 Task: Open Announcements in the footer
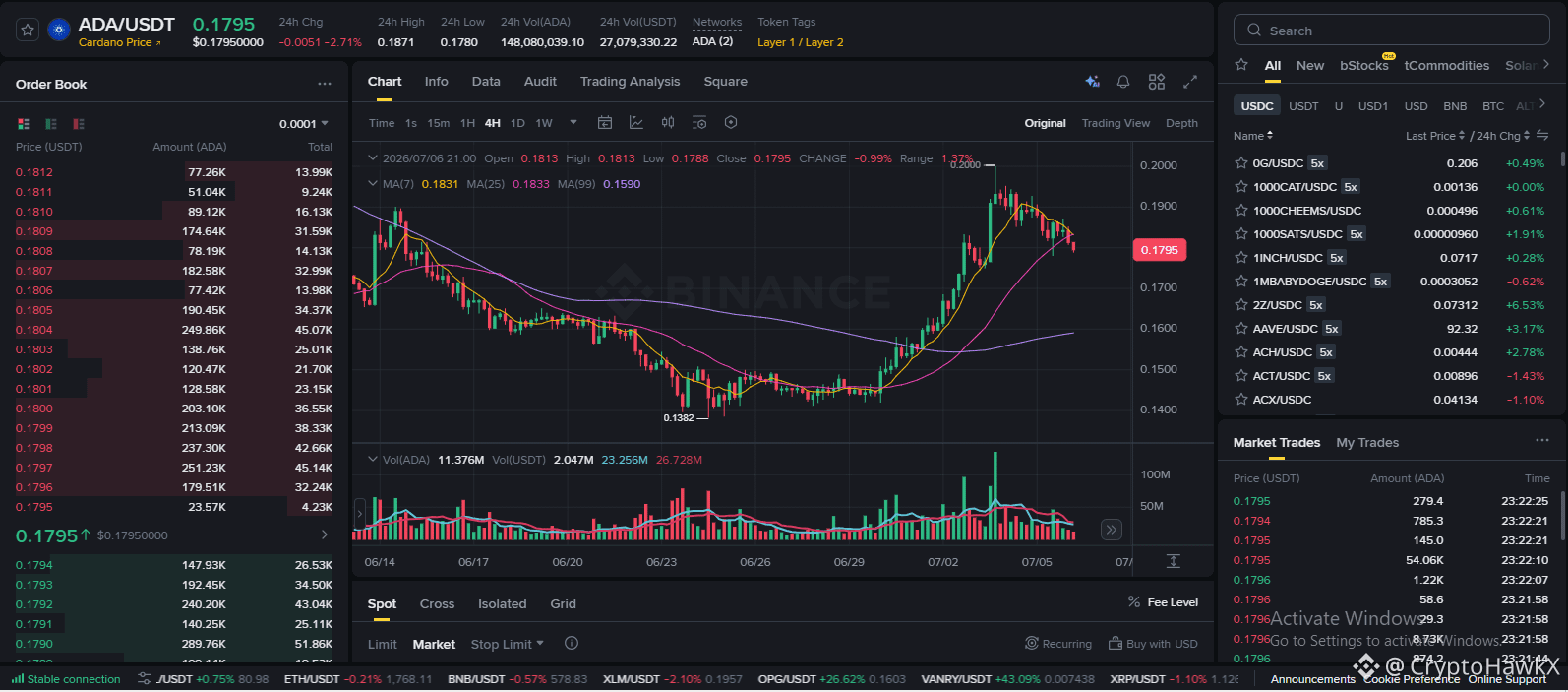1312,679
